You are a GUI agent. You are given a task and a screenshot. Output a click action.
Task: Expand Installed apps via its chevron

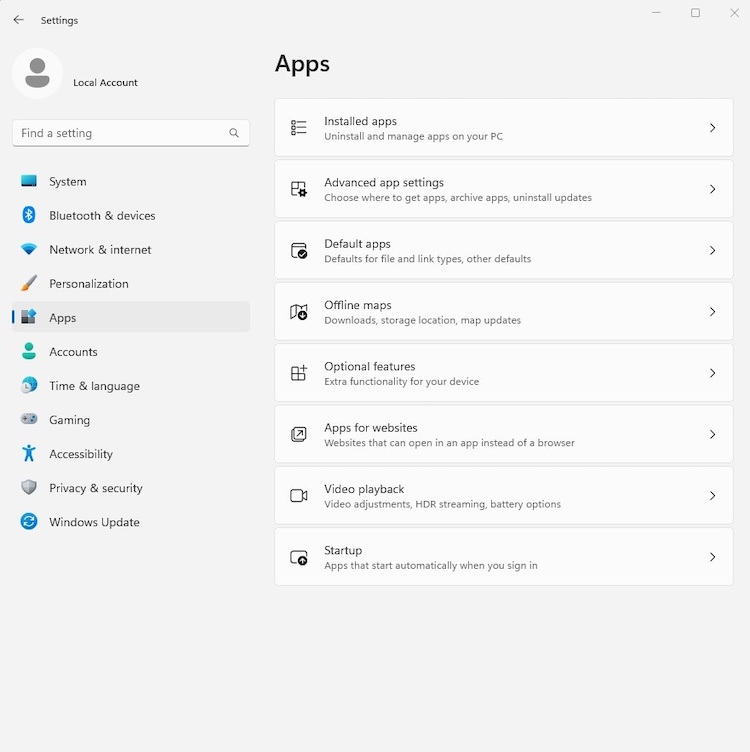(x=713, y=128)
